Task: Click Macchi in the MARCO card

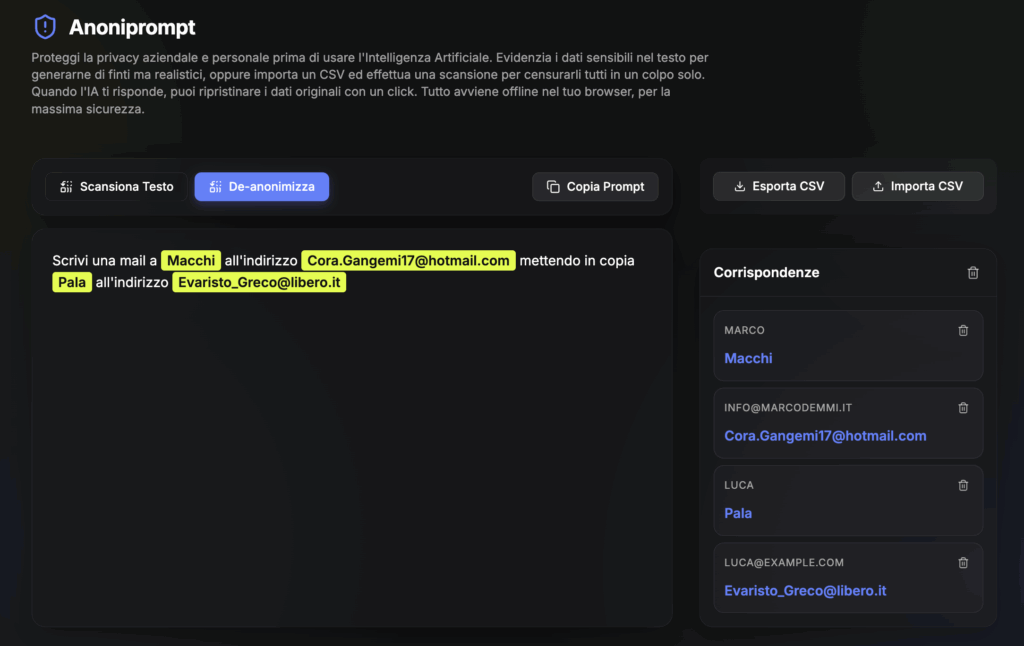Action: [x=748, y=358]
